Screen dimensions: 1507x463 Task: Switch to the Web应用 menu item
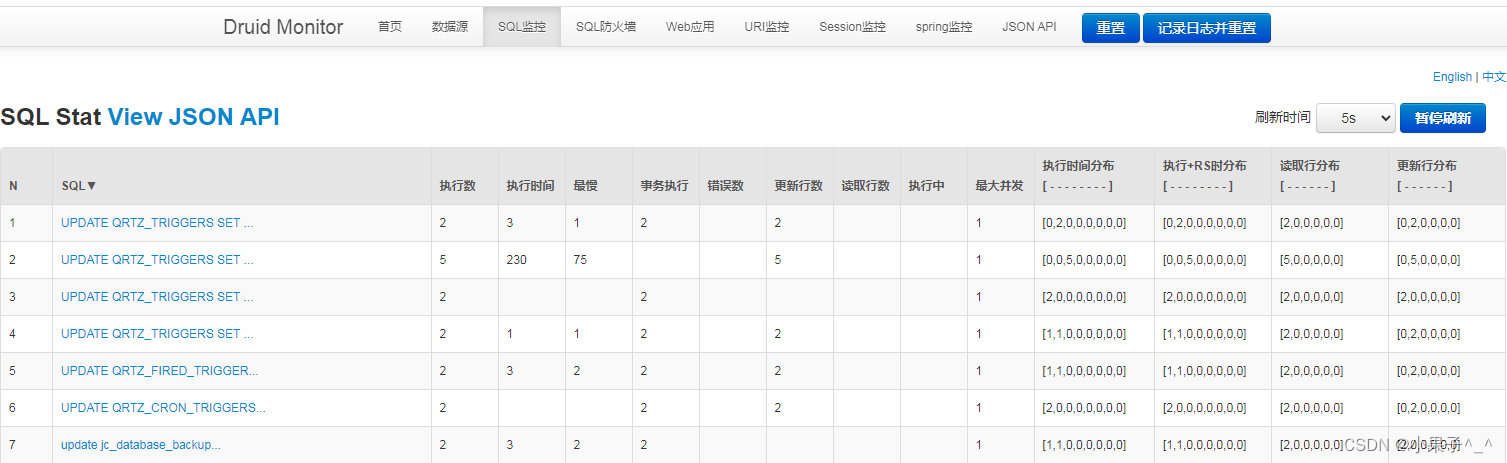coord(690,27)
